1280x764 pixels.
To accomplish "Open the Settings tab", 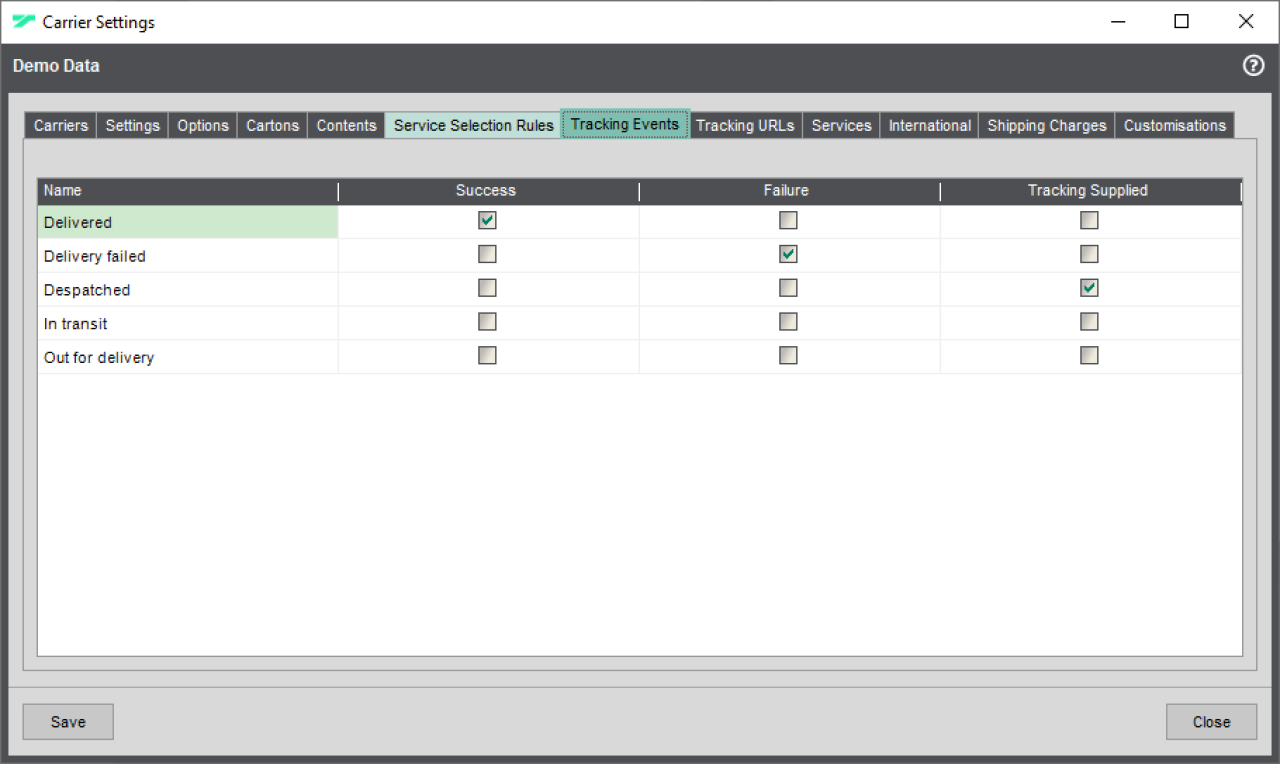I will pos(133,125).
